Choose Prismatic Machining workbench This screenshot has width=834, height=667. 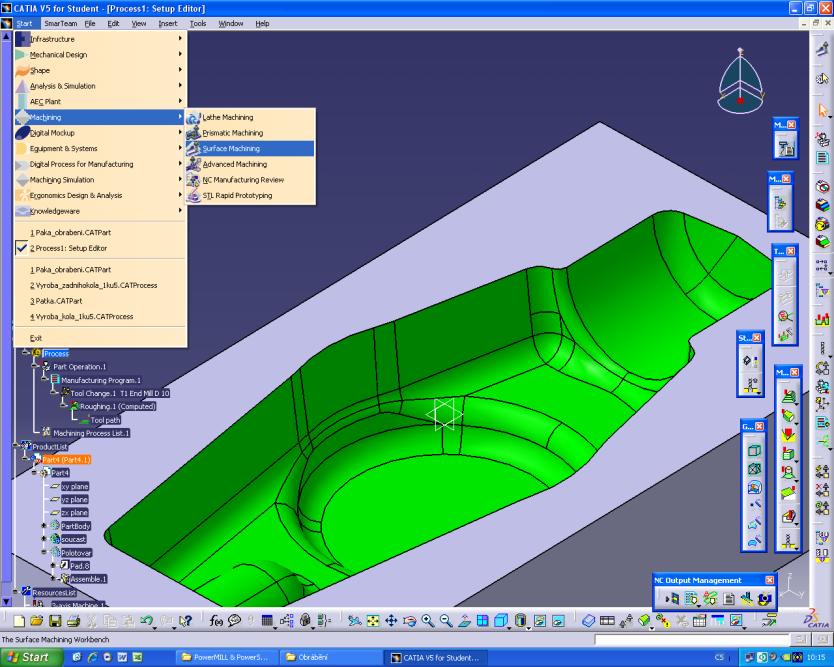pos(250,133)
